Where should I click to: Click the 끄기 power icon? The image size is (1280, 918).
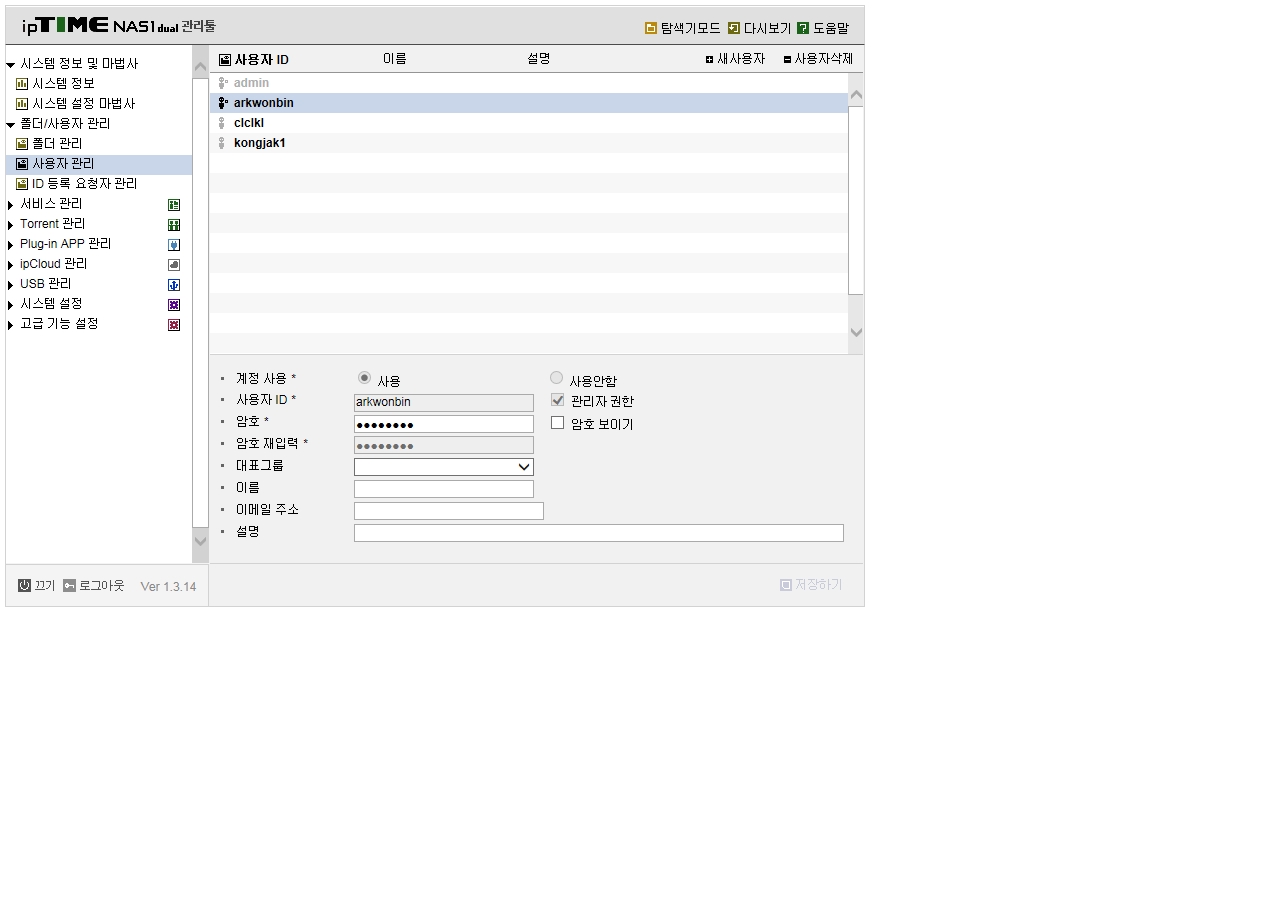(24, 585)
